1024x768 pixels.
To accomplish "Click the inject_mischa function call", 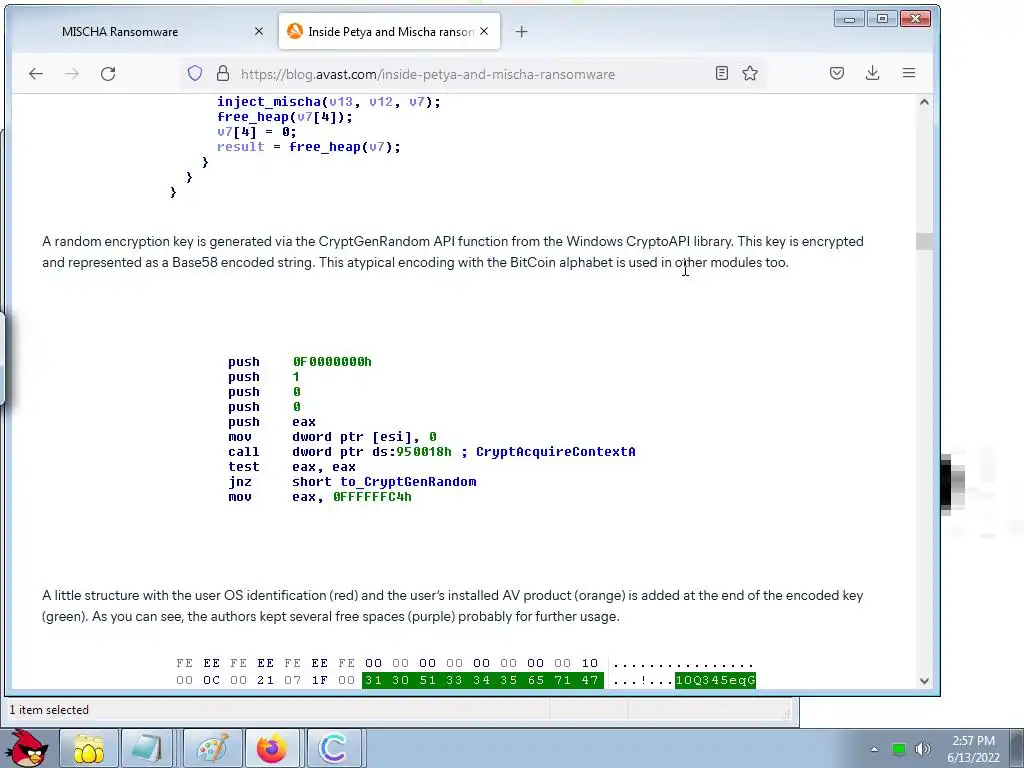I will pos(328,102).
